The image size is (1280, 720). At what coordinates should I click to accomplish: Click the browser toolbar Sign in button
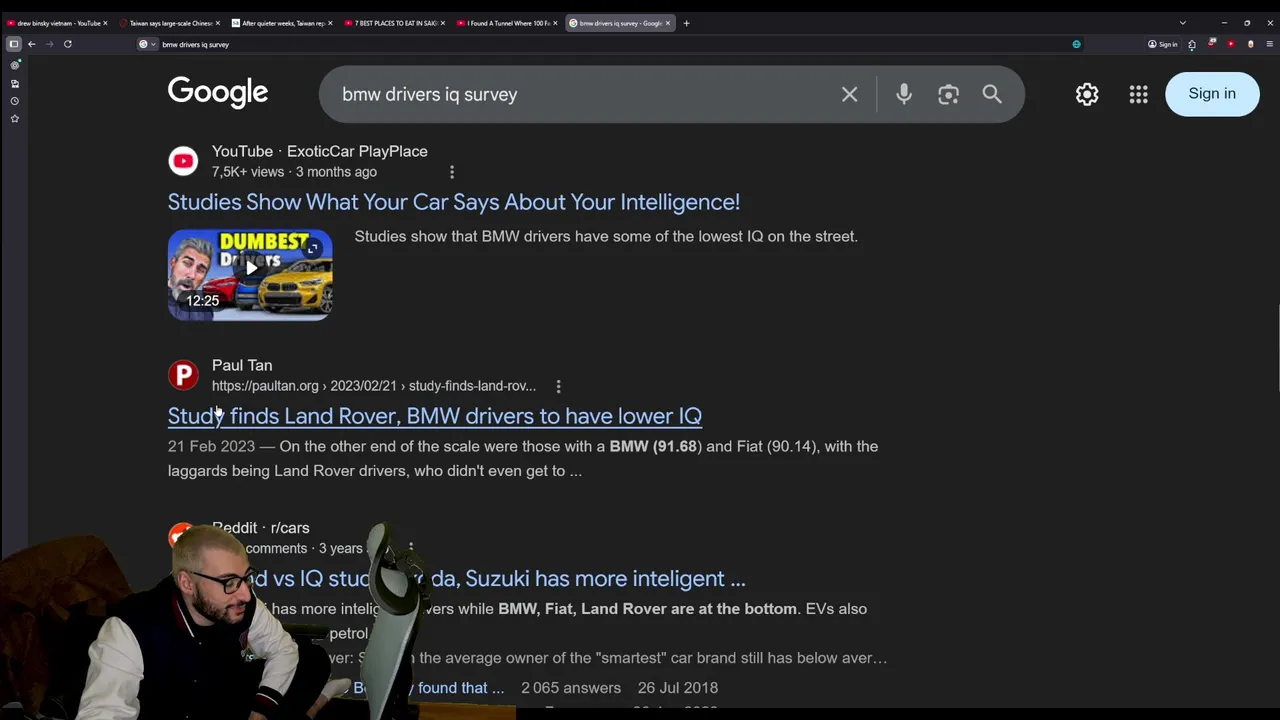tap(1163, 44)
